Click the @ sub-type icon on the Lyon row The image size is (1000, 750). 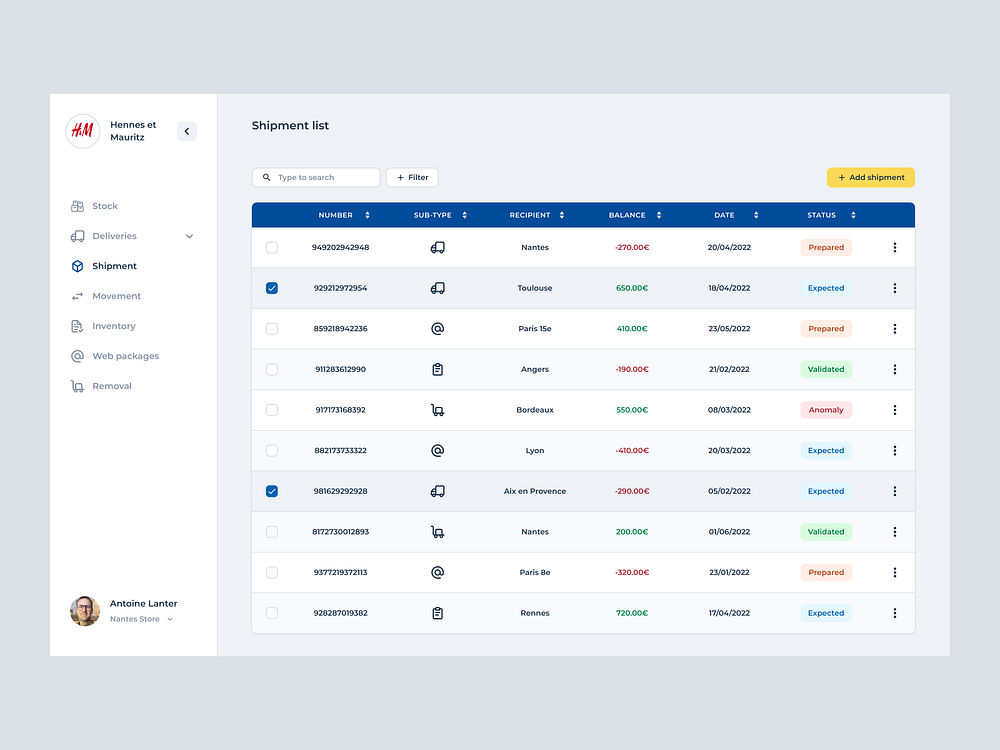pos(437,450)
